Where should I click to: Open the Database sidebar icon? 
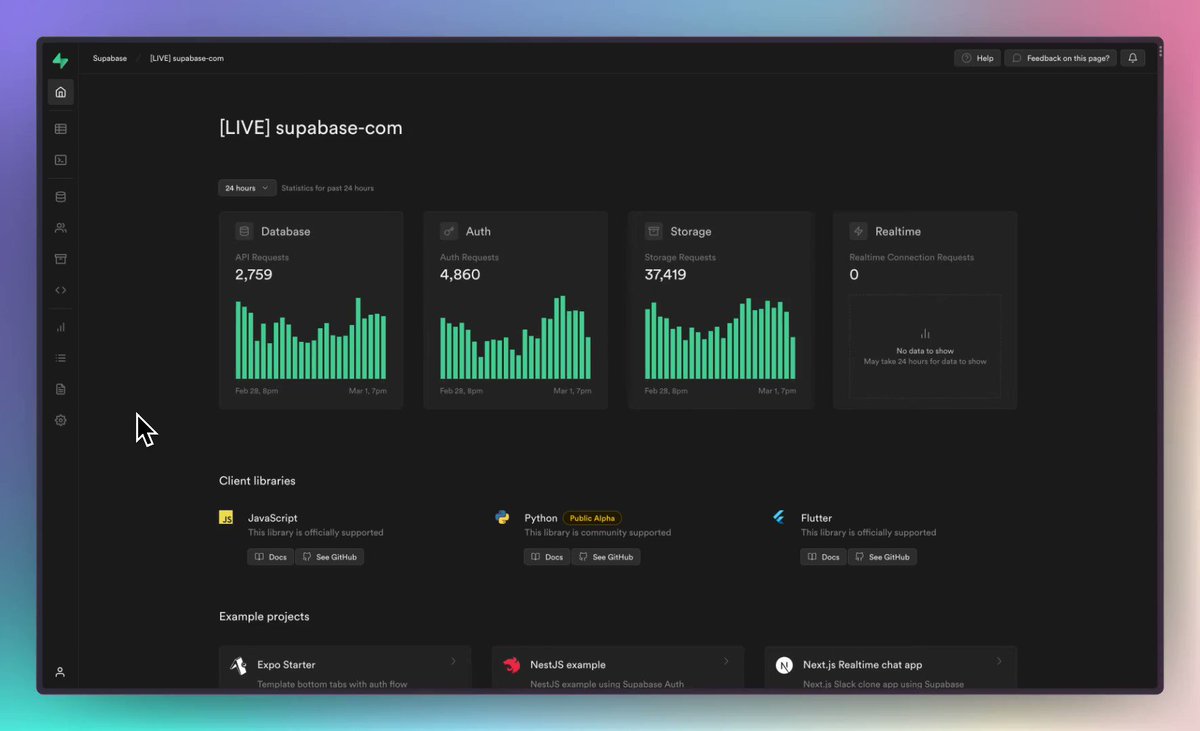[x=60, y=197]
